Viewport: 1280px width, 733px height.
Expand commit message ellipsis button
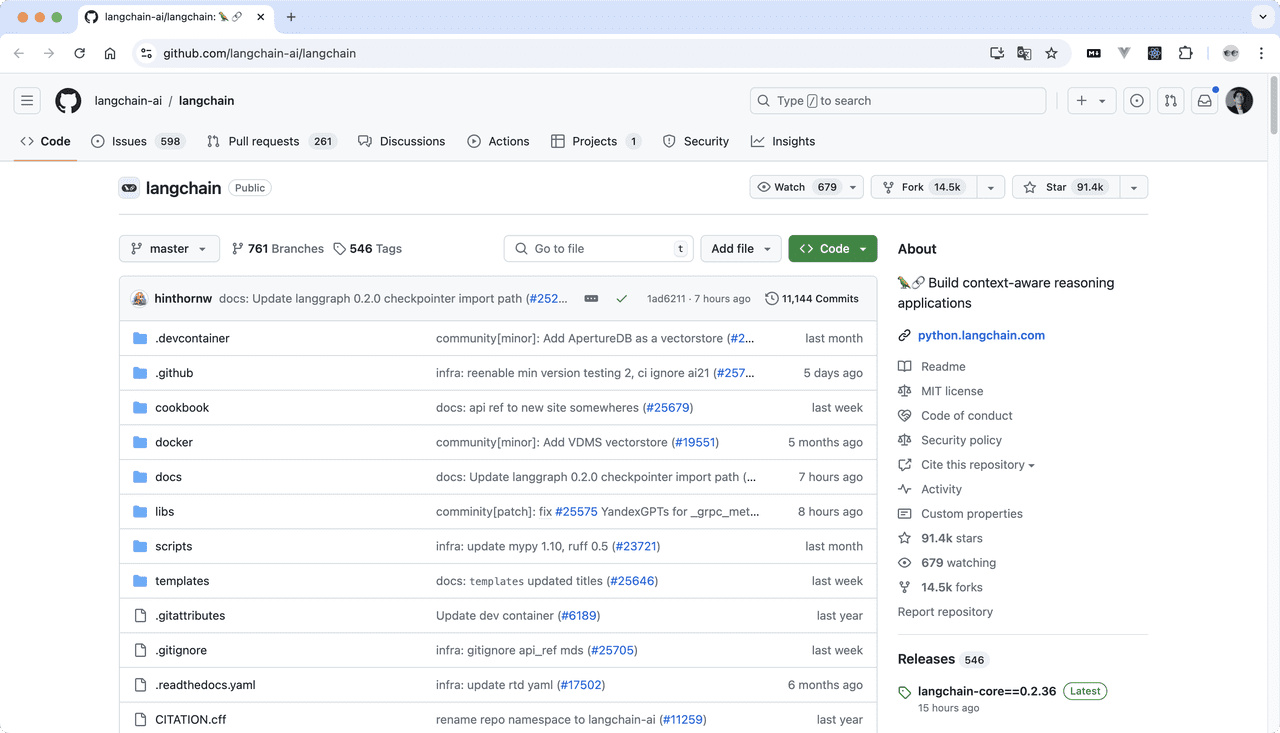(591, 298)
